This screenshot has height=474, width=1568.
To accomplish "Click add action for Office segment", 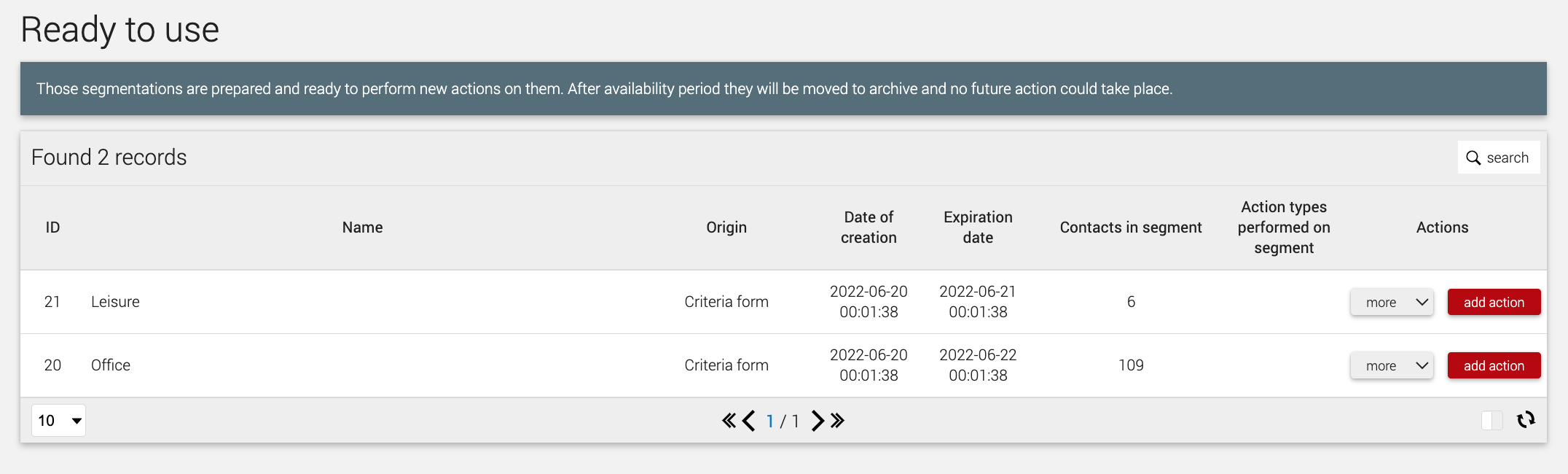I will (x=1494, y=366).
